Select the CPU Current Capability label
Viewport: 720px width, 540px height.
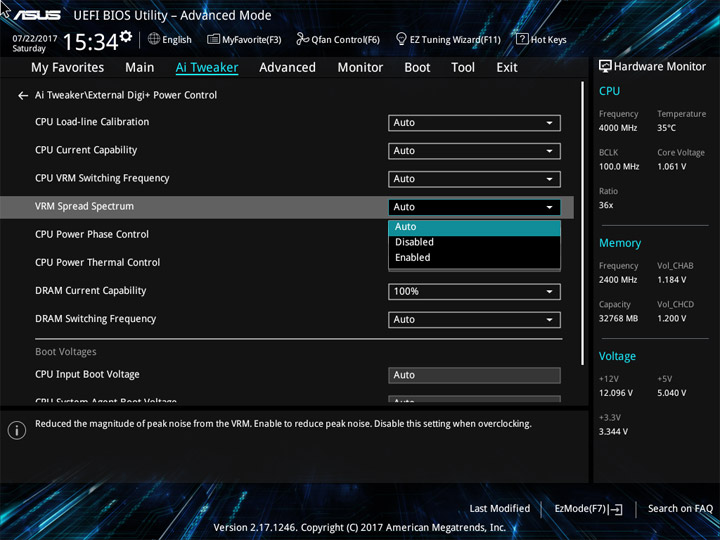coord(86,150)
